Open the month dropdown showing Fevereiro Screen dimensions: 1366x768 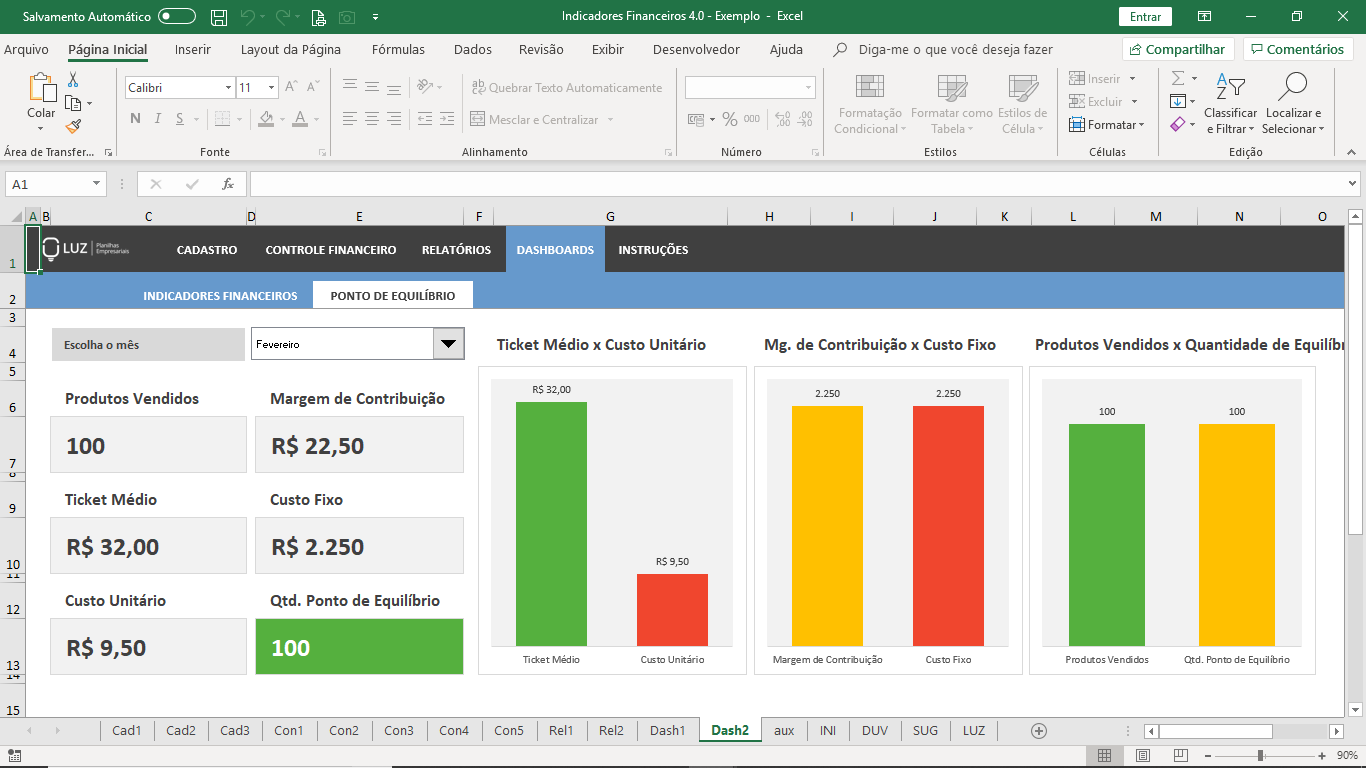(448, 344)
